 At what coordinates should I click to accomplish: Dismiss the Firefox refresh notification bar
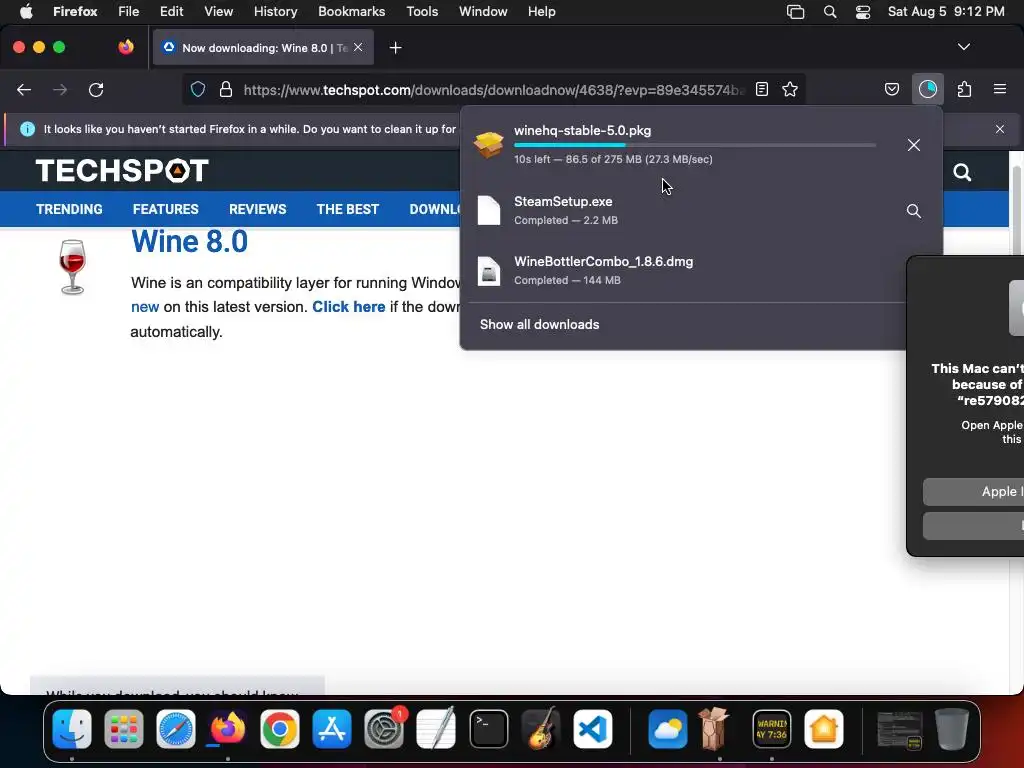pos(1000,129)
